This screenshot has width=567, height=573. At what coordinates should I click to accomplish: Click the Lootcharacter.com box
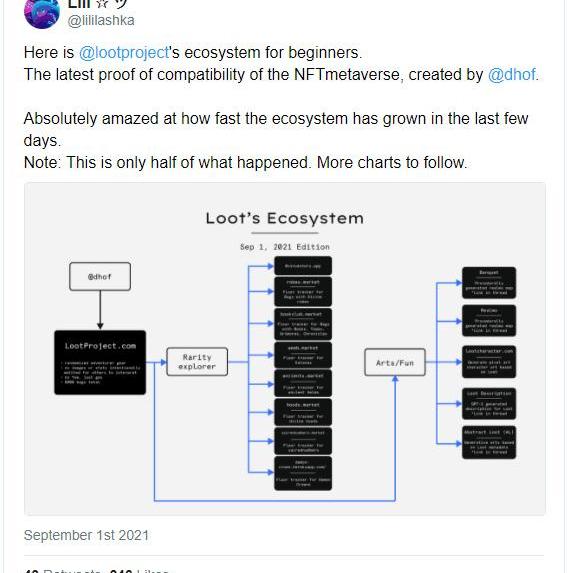(x=489, y=362)
